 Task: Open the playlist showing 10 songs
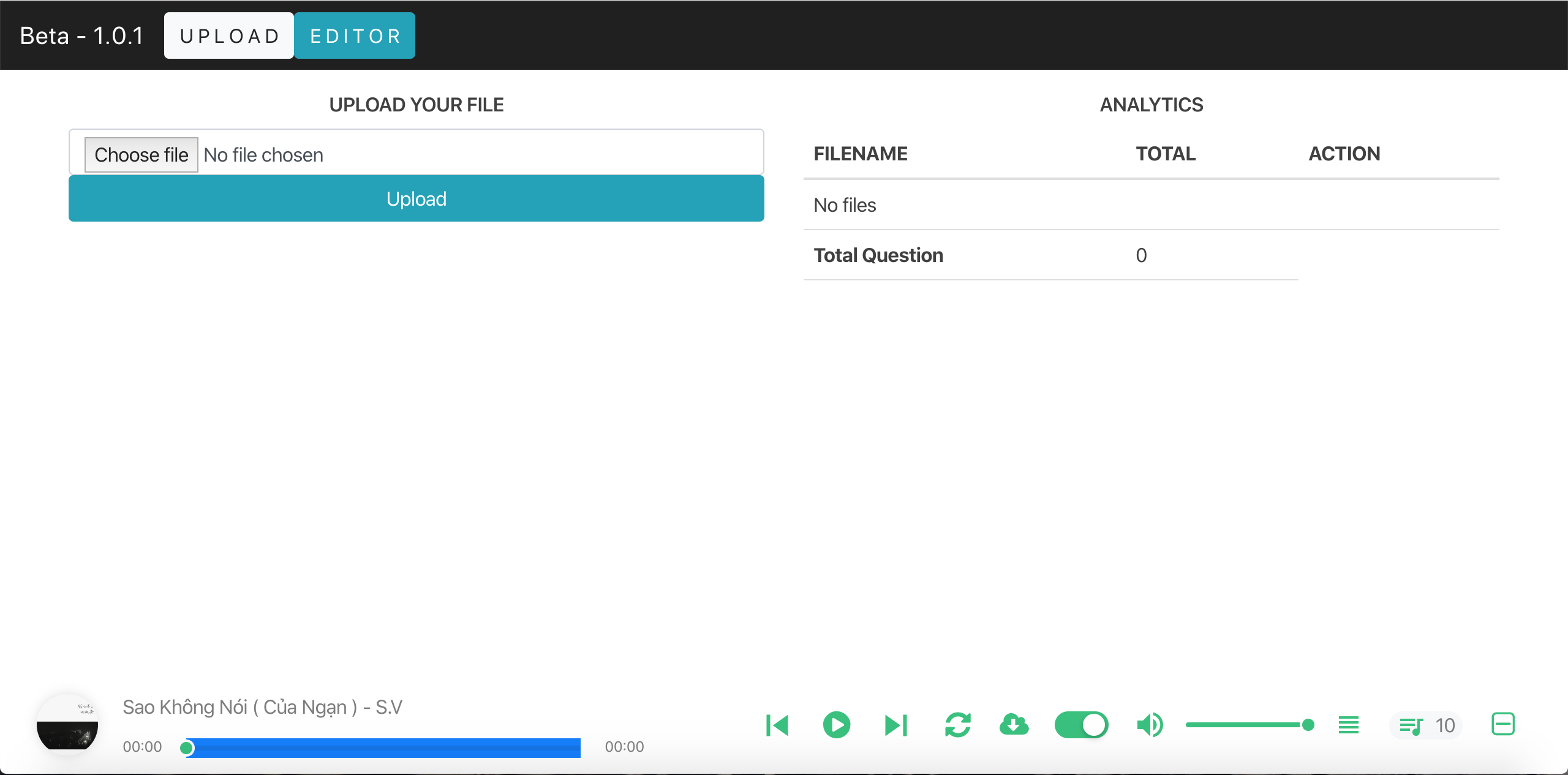1427,726
